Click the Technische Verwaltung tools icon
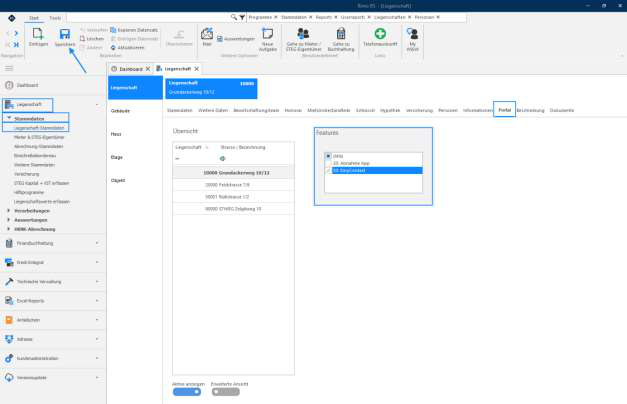 coord(9,281)
